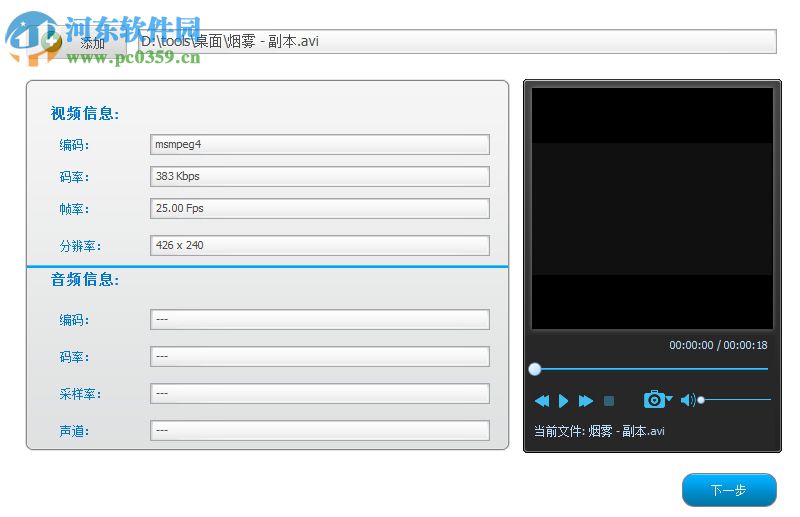Click the 声道 channel field
800x517 pixels.
pos(320,430)
